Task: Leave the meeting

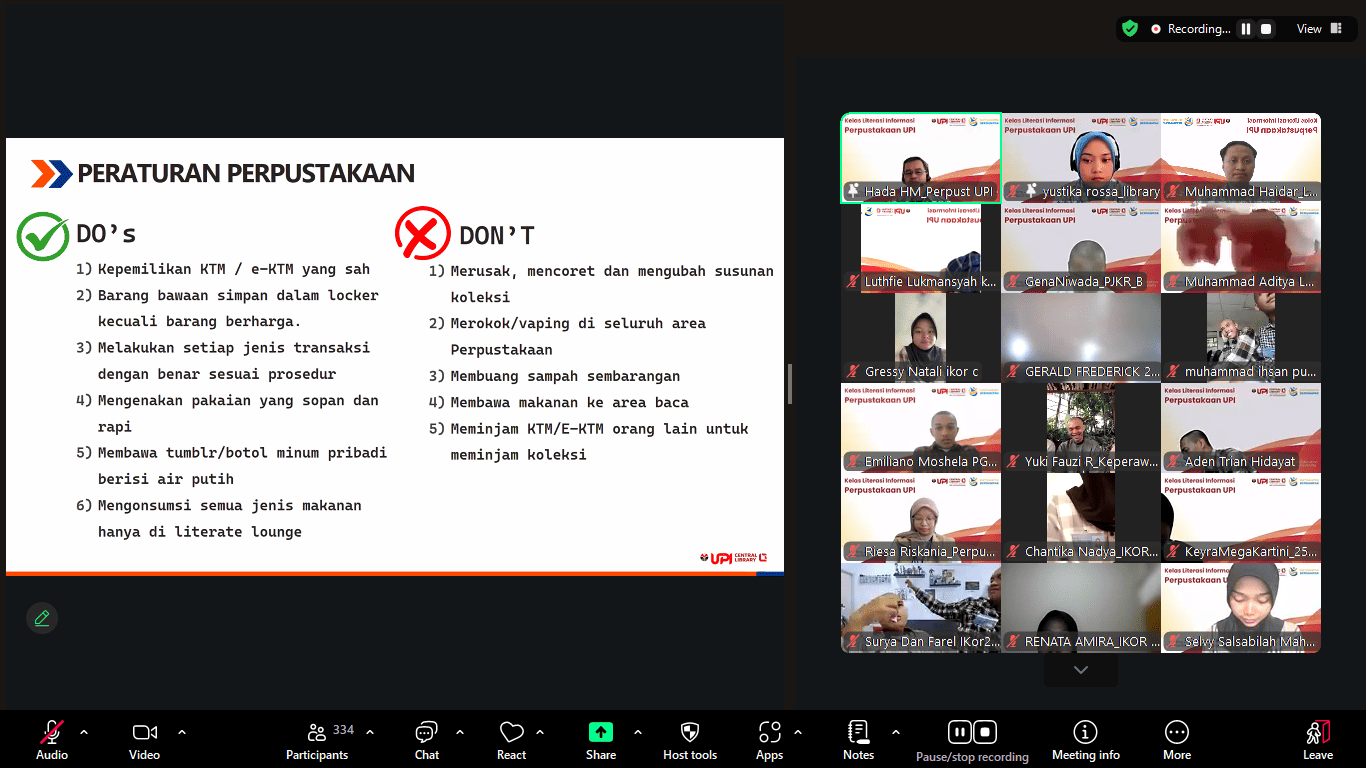Action: click(1317, 740)
